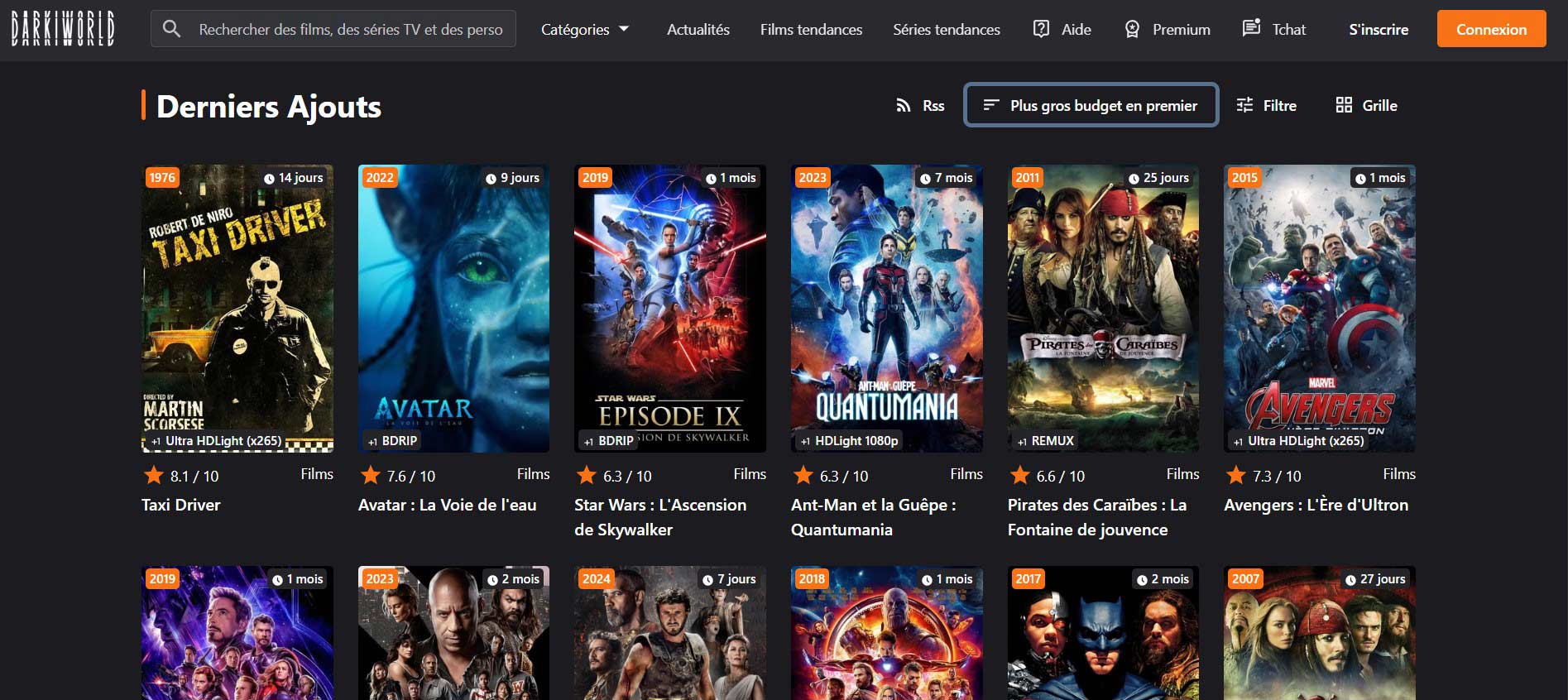1568x700 pixels.
Task: Open the Pirates des Caraïbes 2011 poster
Action: pyautogui.click(x=1103, y=308)
